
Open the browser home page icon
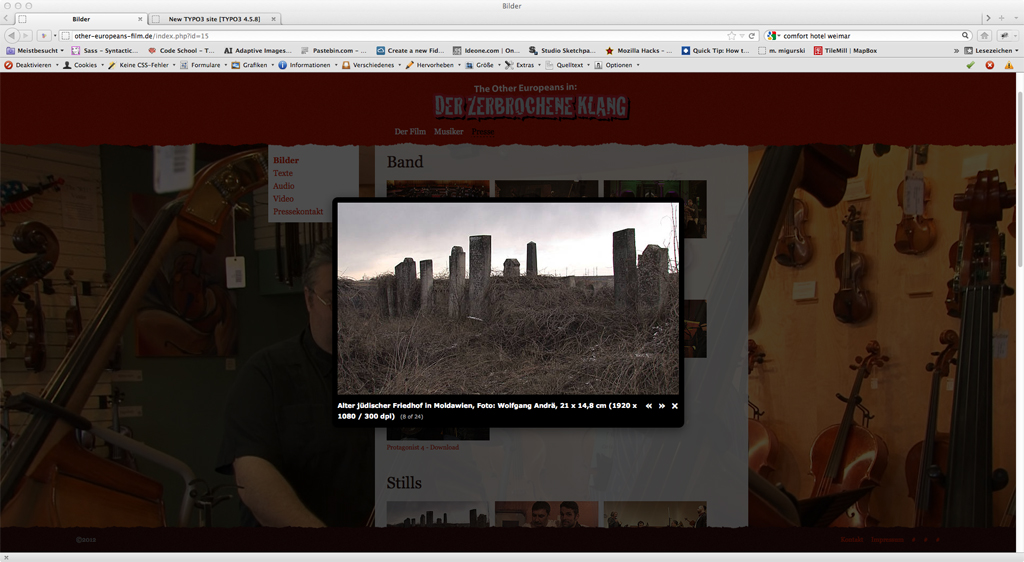coord(985,35)
